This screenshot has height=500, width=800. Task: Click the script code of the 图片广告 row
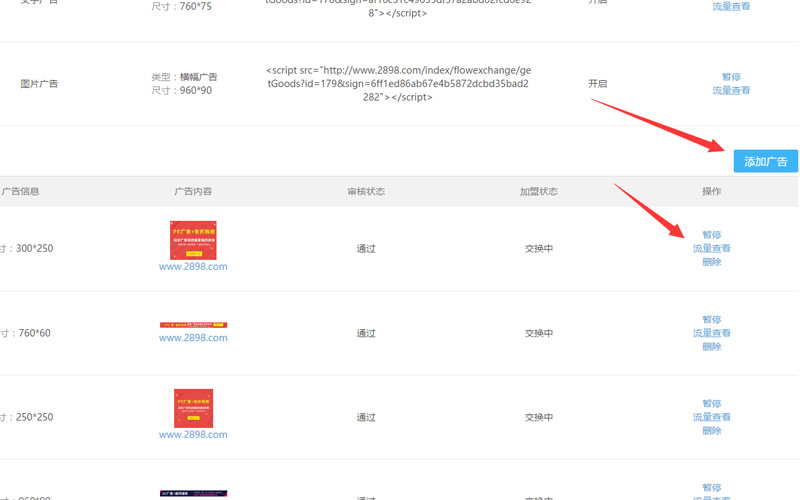398,84
